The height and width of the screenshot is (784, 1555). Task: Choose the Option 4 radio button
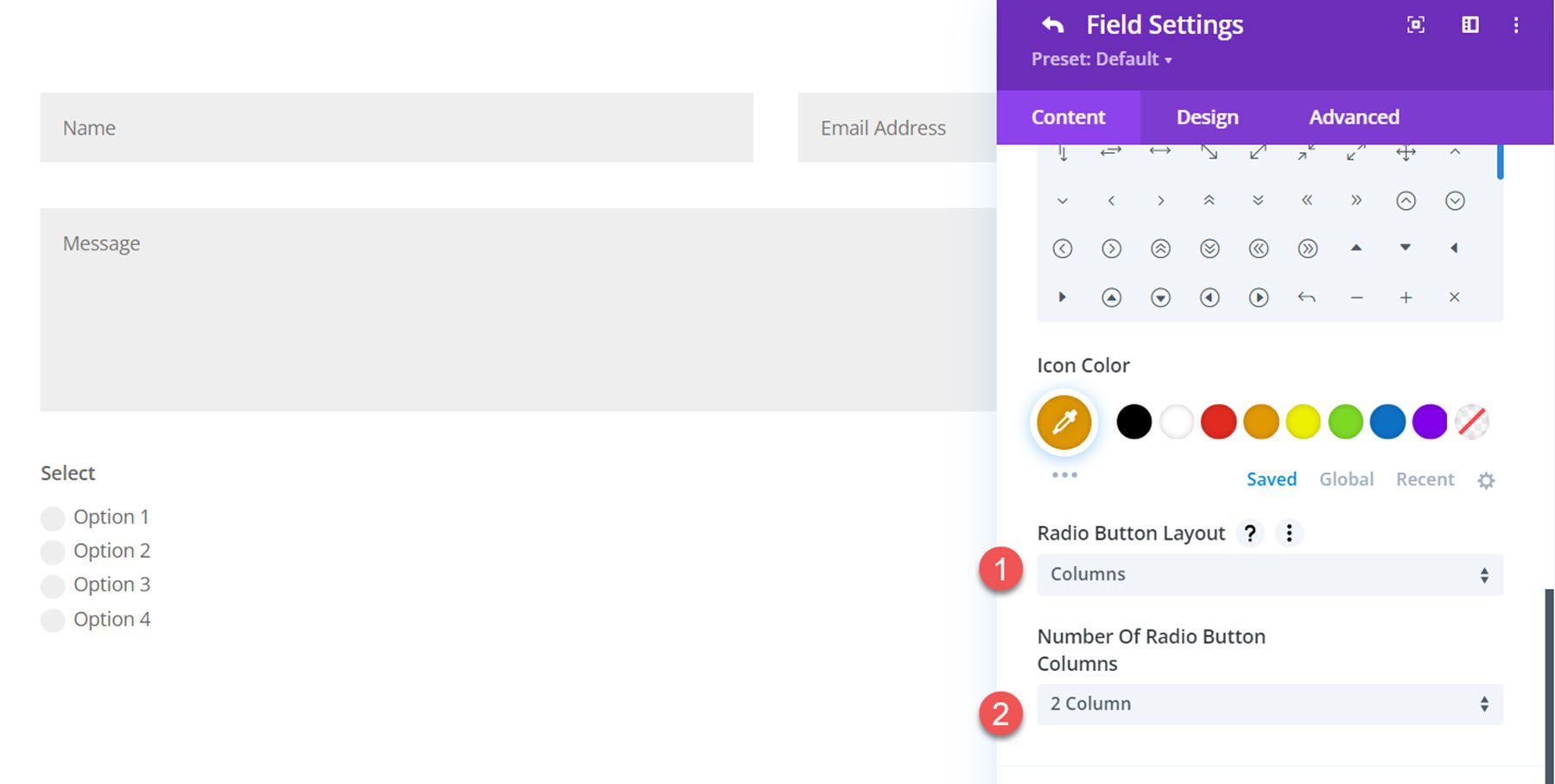pyautogui.click(x=53, y=620)
